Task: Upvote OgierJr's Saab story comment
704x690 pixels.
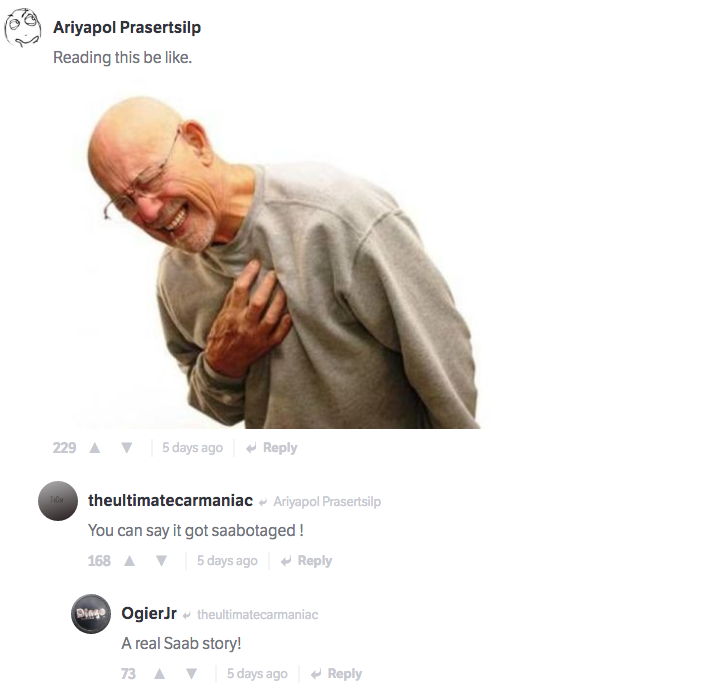Action: coord(159,673)
